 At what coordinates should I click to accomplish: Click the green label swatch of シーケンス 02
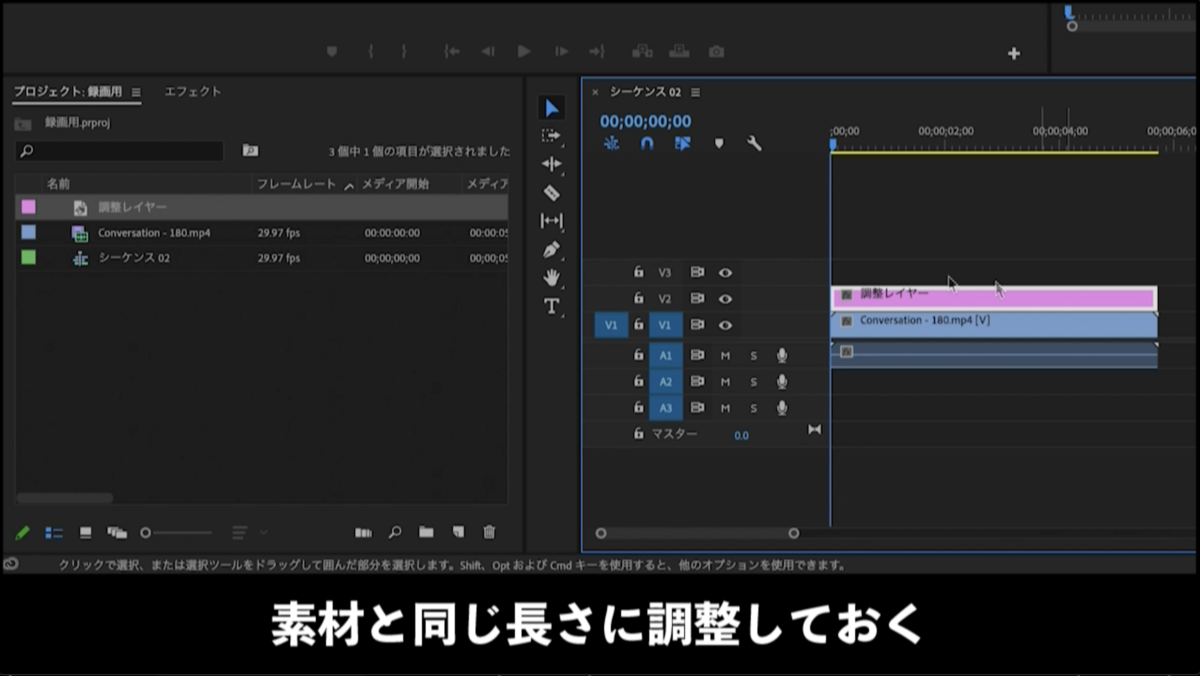[28, 258]
